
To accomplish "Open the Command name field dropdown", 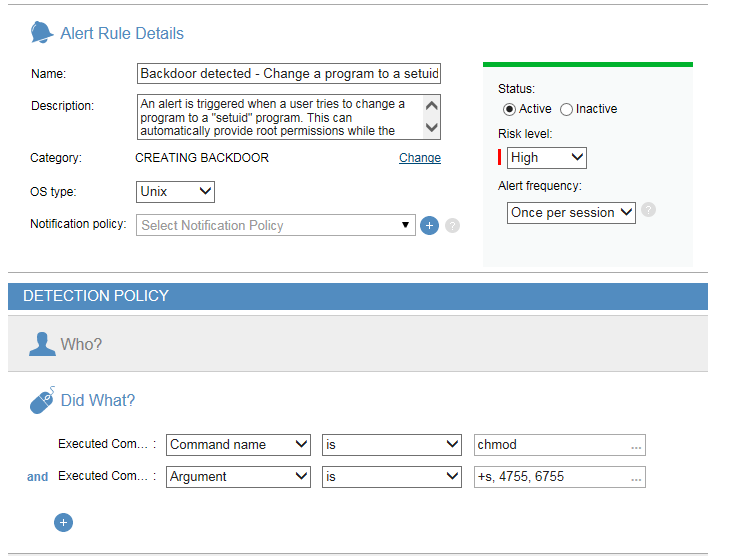I will tap(239, 445).
